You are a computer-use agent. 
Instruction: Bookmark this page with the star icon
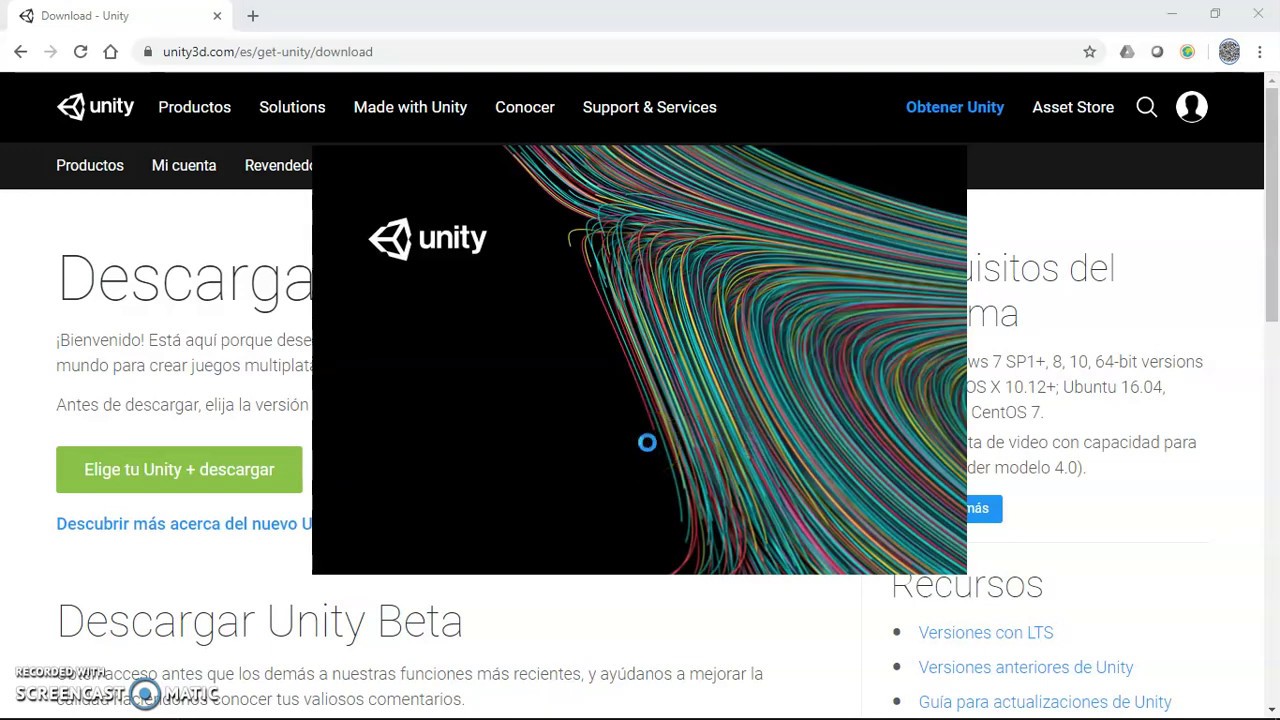pyautogui.click(x=1090, y=52)
